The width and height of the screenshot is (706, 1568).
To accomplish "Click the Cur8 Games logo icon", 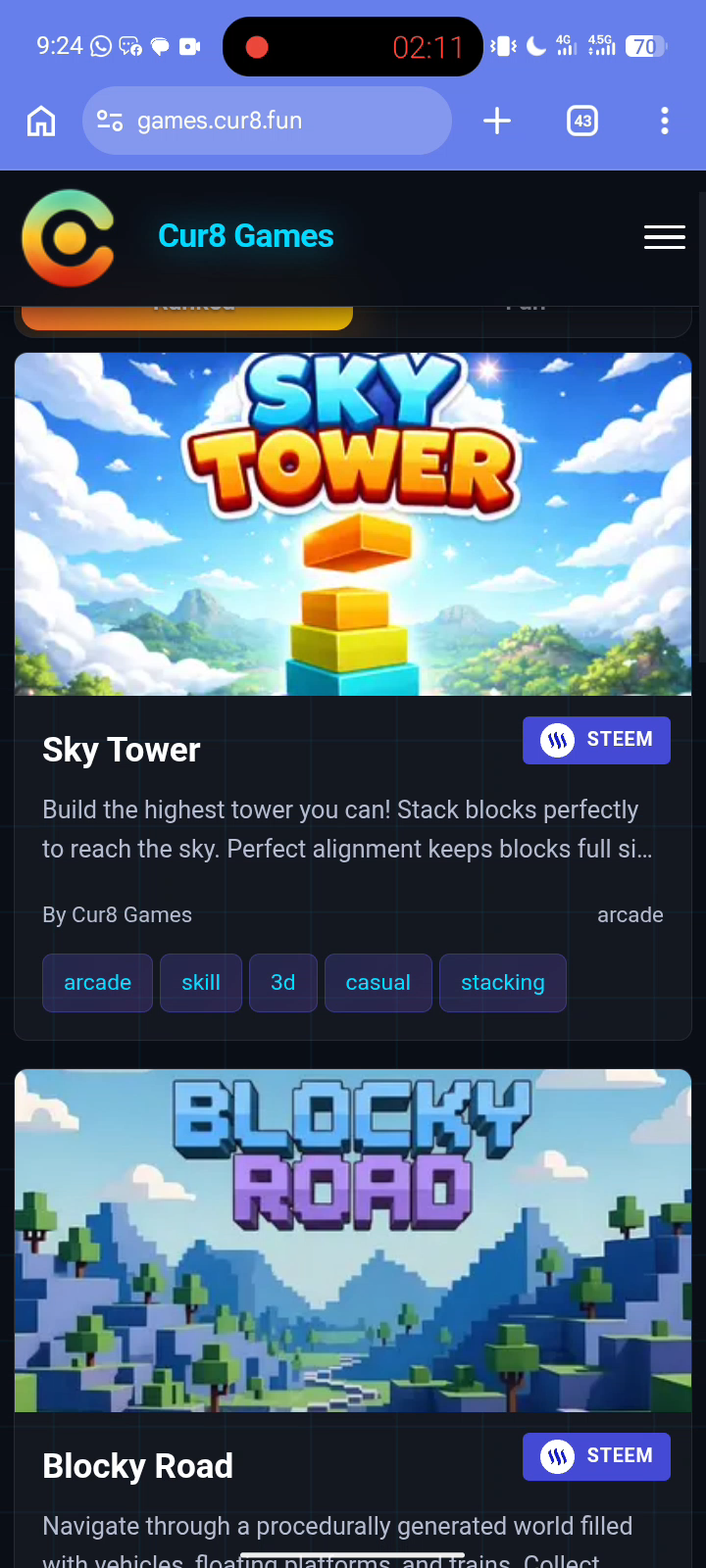I will (x=68, y=238).
